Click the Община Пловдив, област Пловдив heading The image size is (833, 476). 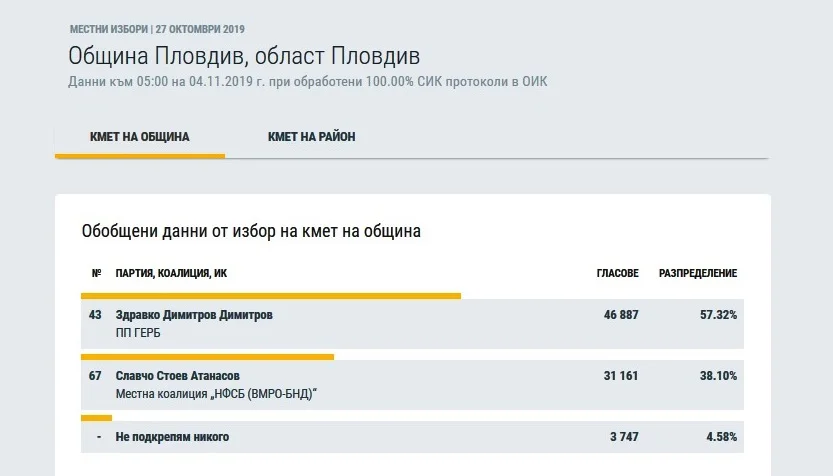click(244, 56)
